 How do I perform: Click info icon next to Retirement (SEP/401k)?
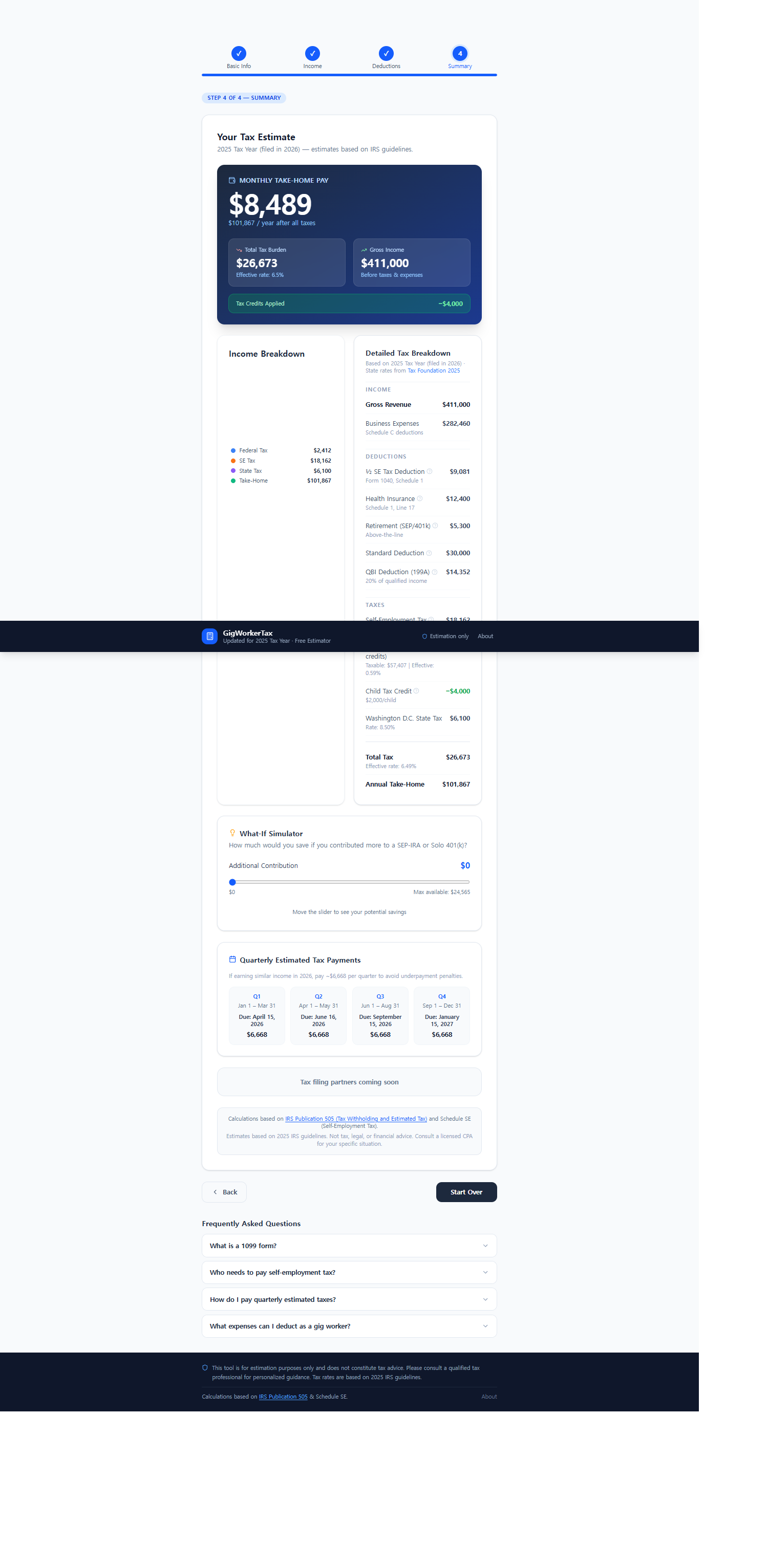(x=435, y=525)
